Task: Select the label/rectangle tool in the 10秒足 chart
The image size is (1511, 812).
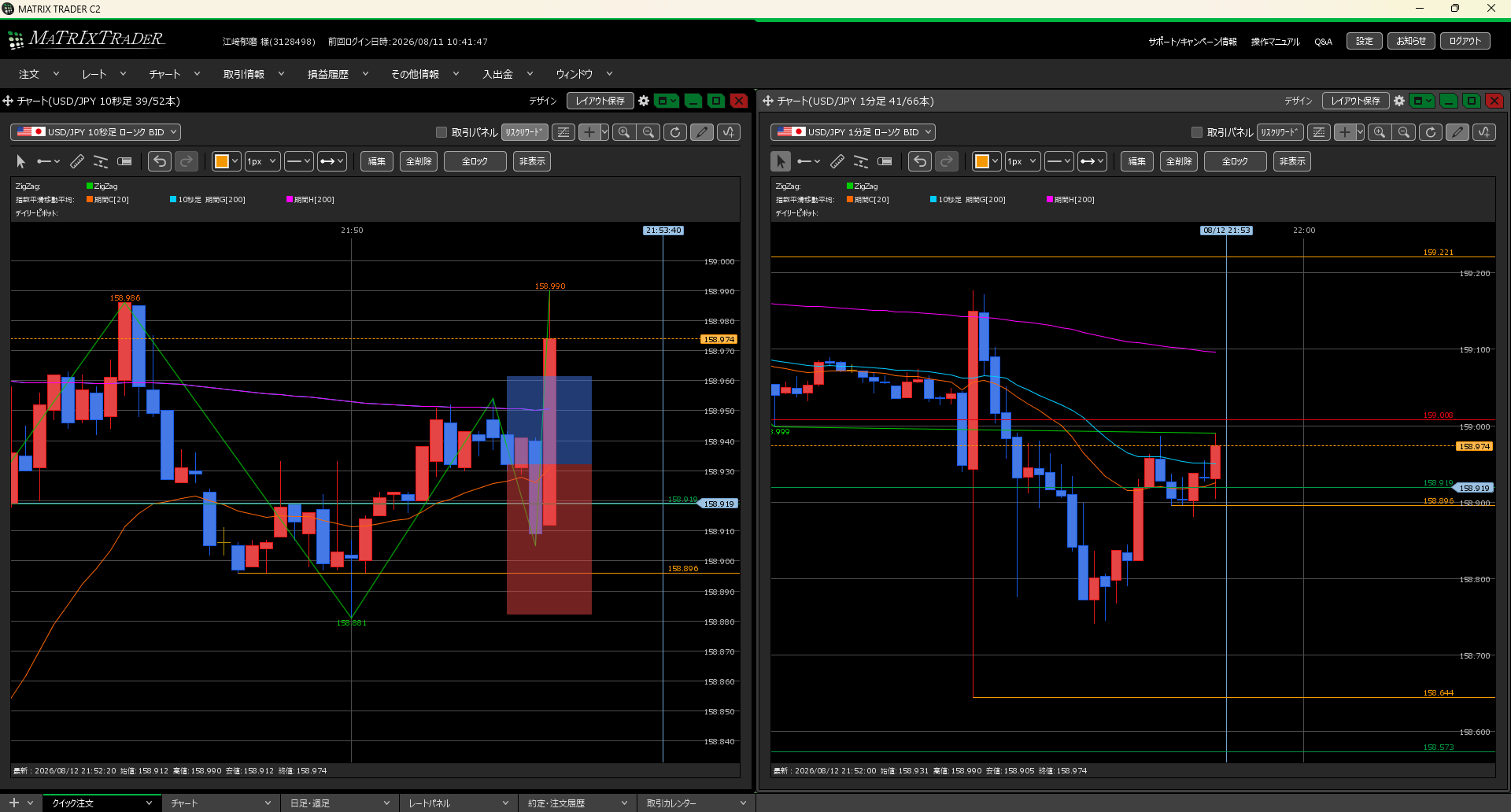Action: click(124, 161)
